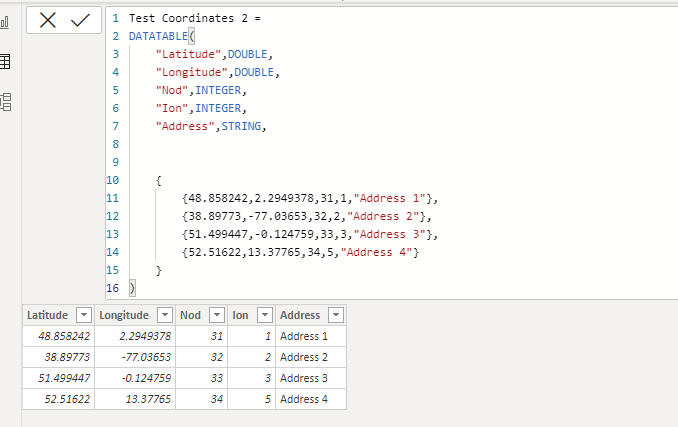Click the table cell 'Address 2'
Viewport: 678px width, 427px height.
pyautogui.click(x=311, y=357)
